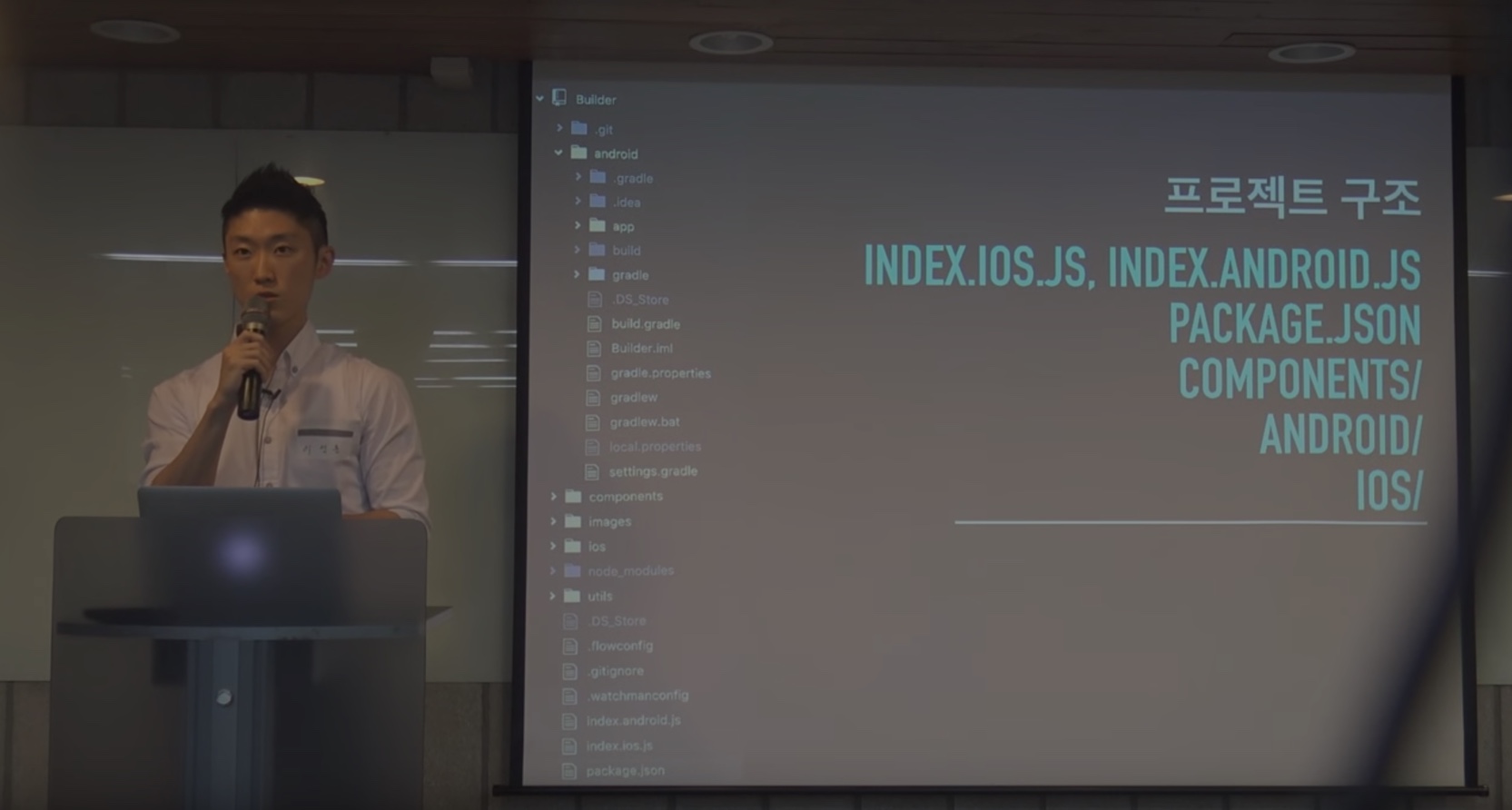Click the package.json file icon
1512x810 pixels.
569,771
